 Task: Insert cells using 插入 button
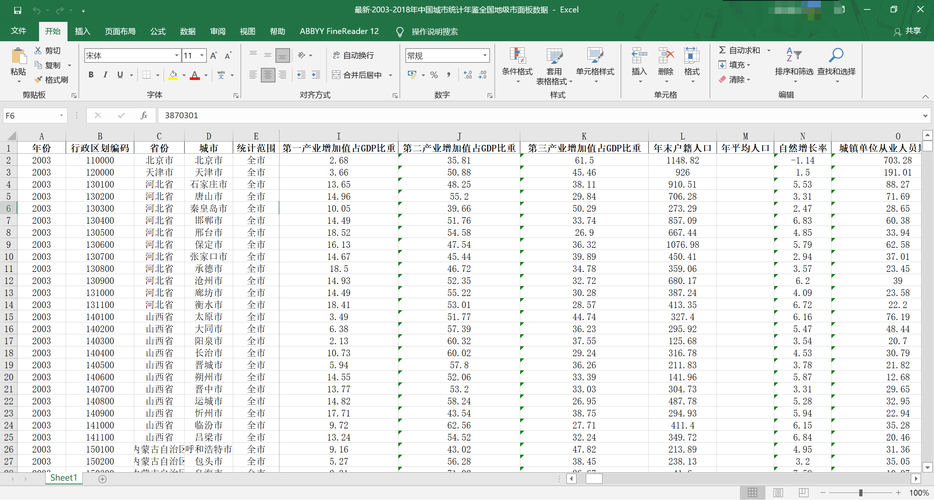[639, 64]
